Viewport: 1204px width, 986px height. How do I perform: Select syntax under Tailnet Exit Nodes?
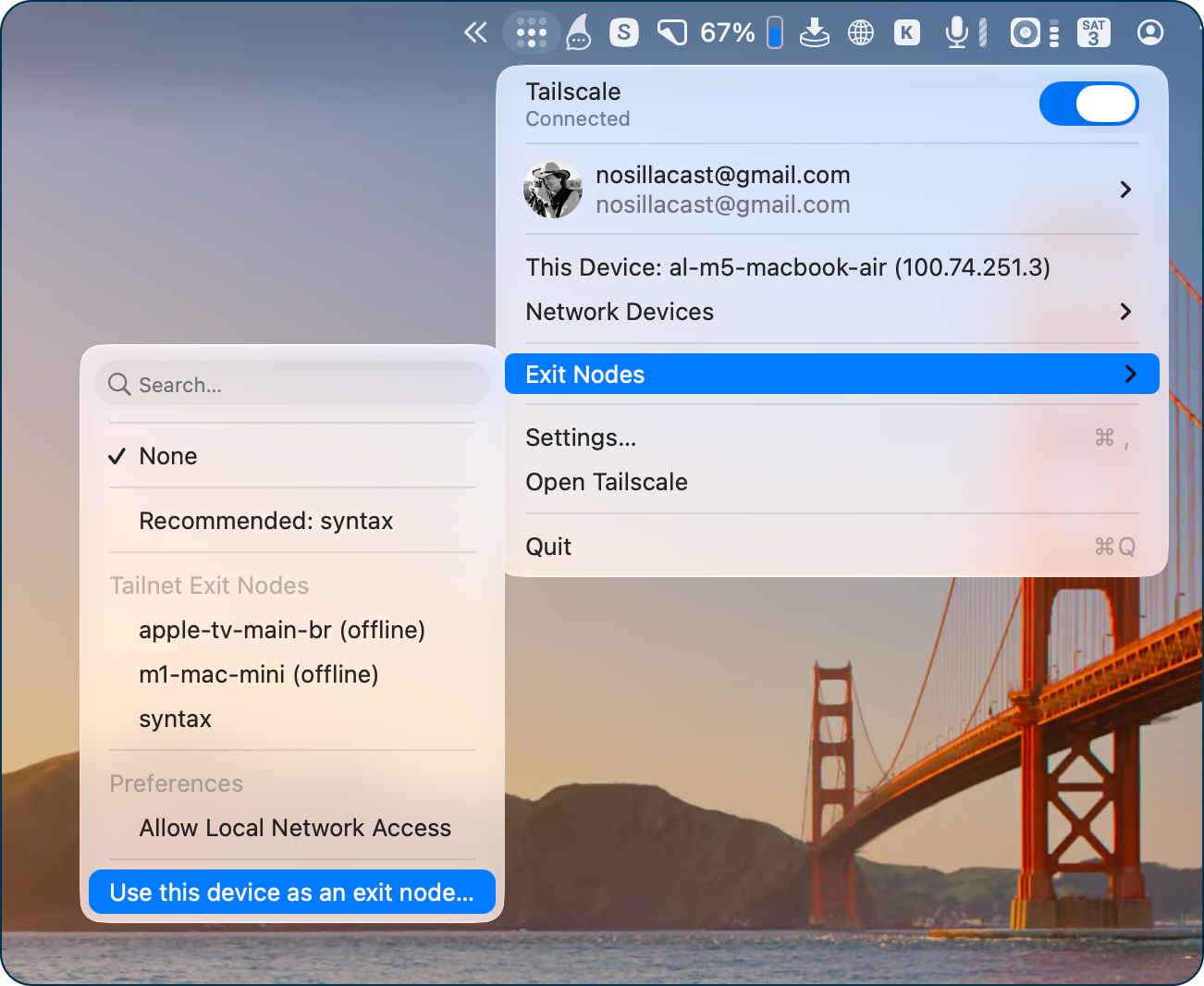tap(292, 719)
